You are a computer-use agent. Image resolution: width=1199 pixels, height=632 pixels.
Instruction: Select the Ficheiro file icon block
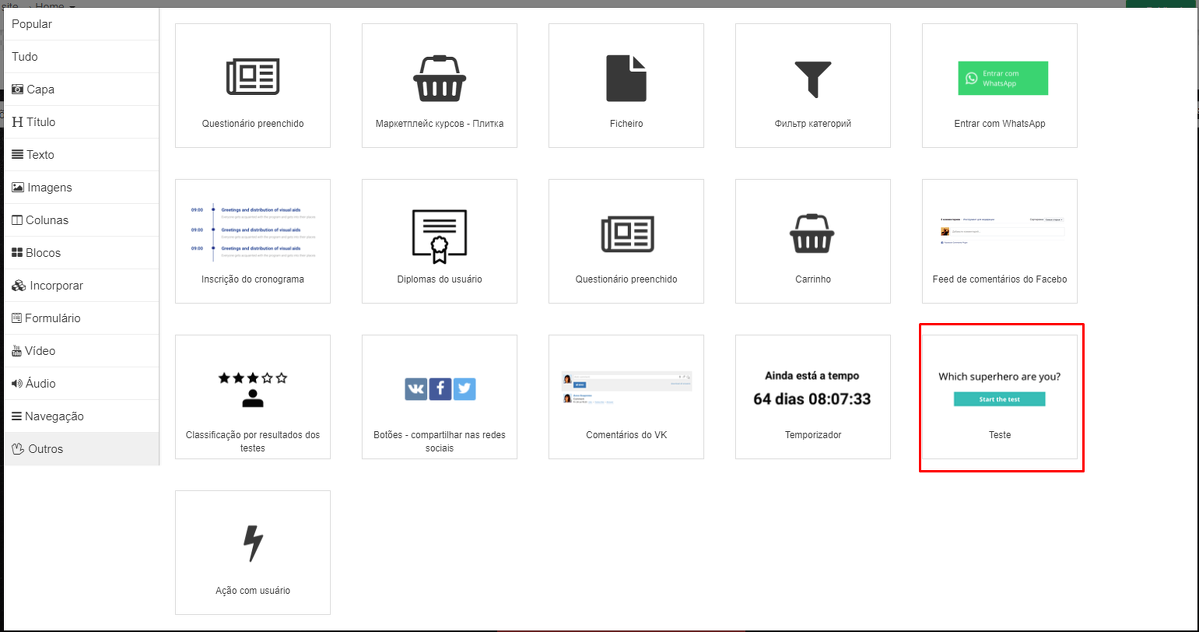point(626,78)
